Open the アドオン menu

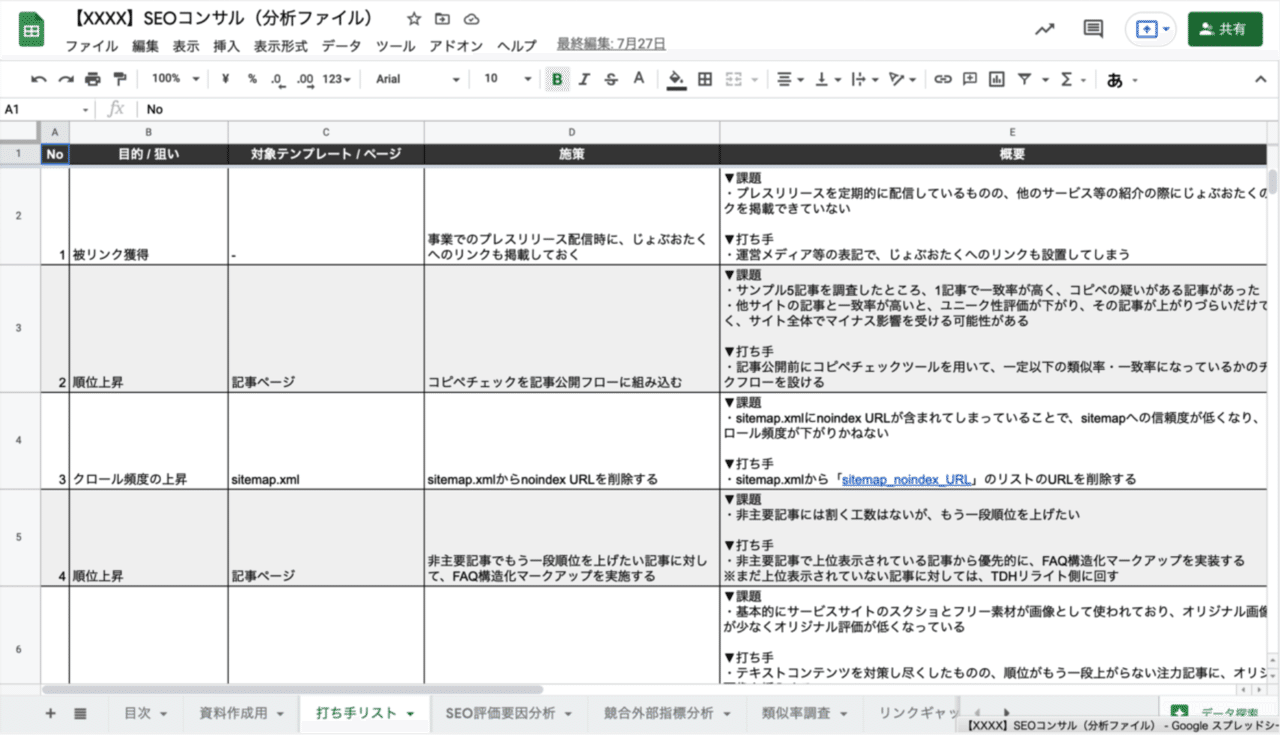click(x=456, y=46)
